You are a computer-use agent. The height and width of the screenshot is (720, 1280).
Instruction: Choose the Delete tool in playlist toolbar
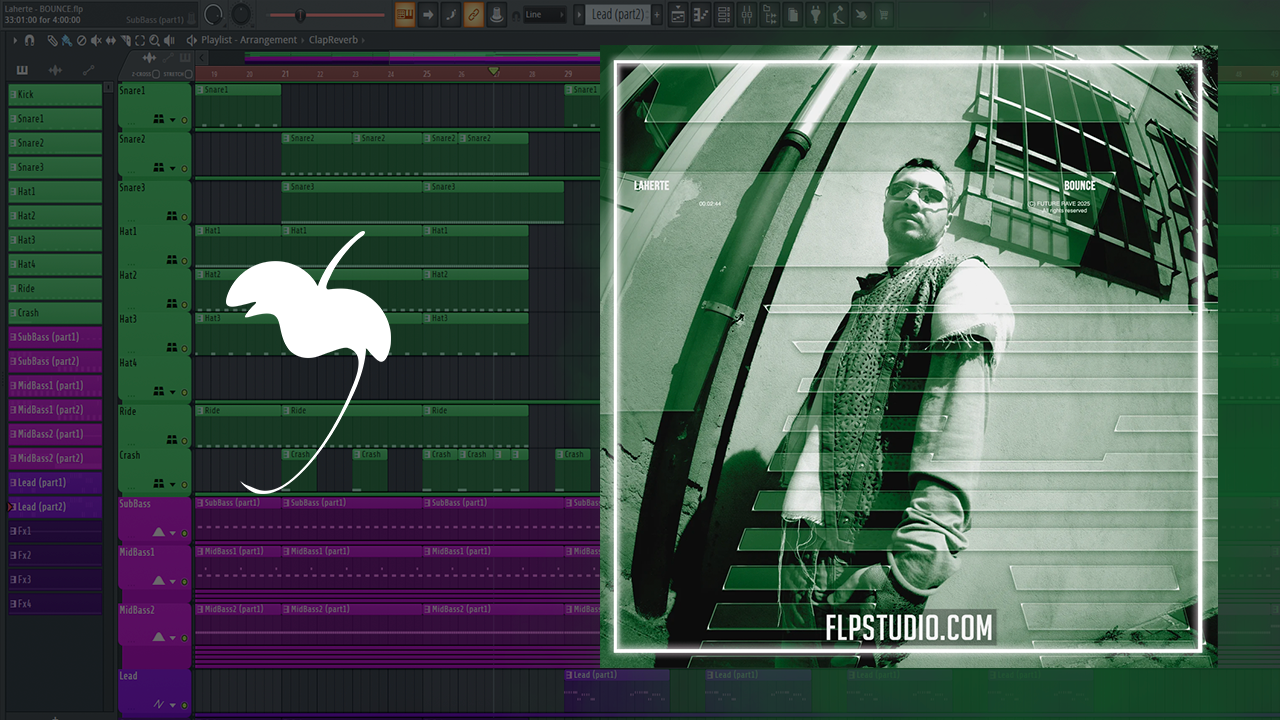(x=81, y=40)
